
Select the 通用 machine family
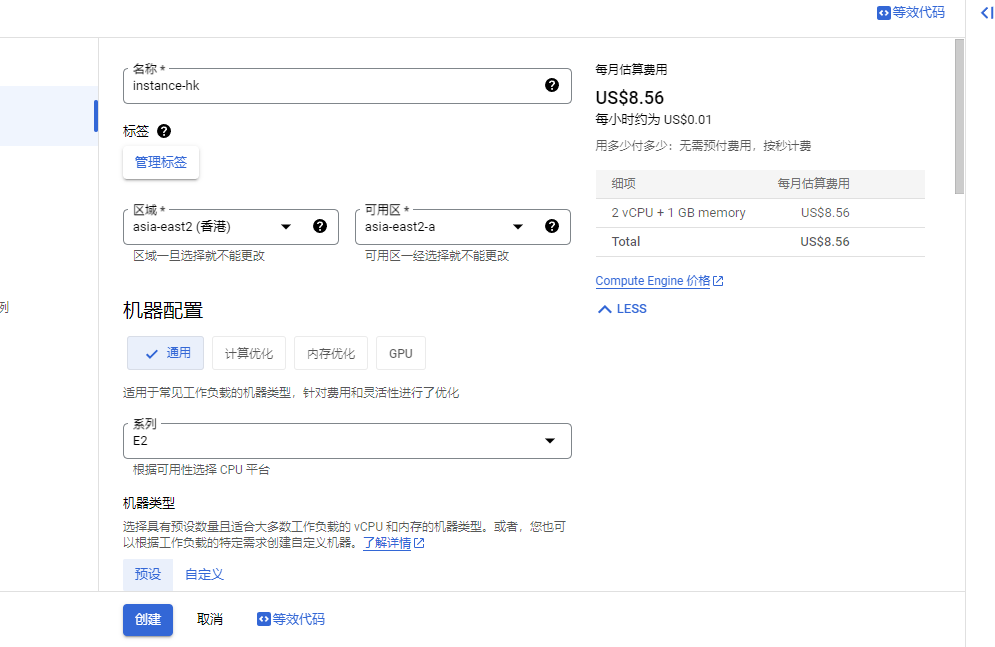tap(166, 353)
